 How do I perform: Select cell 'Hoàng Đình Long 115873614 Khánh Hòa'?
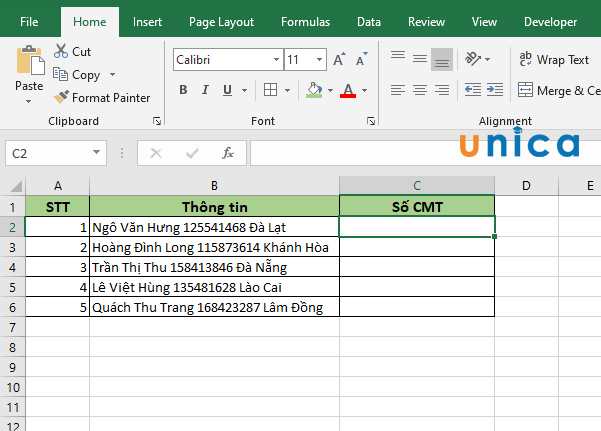click(x=214, y=247)
